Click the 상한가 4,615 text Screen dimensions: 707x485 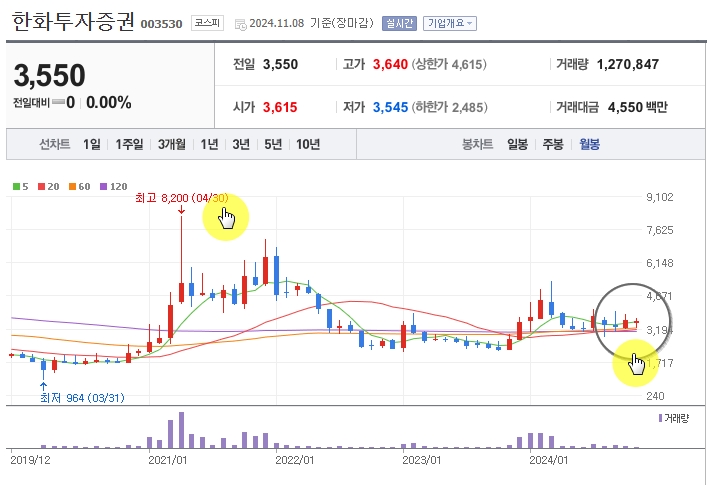pos(449,64)
